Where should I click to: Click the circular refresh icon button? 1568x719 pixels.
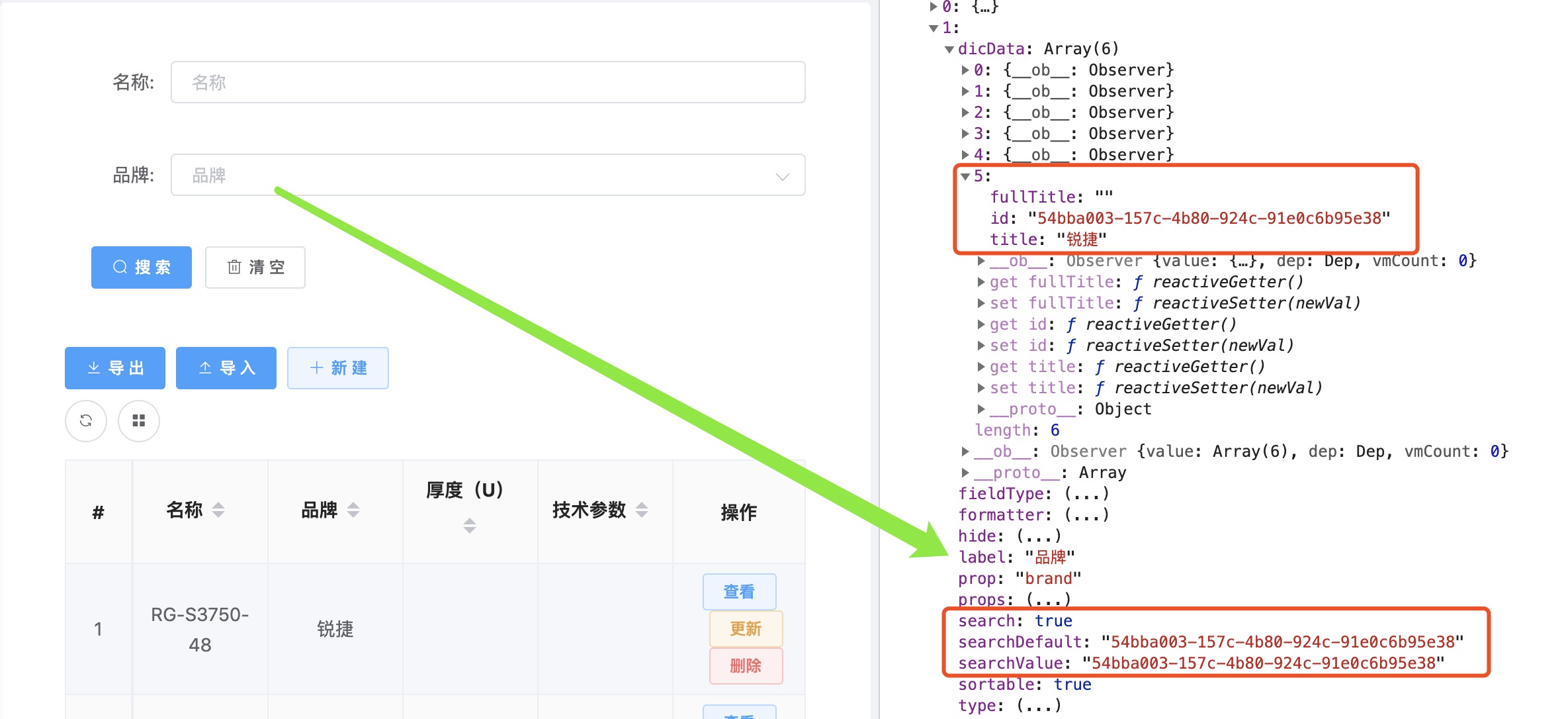point(86,420)
